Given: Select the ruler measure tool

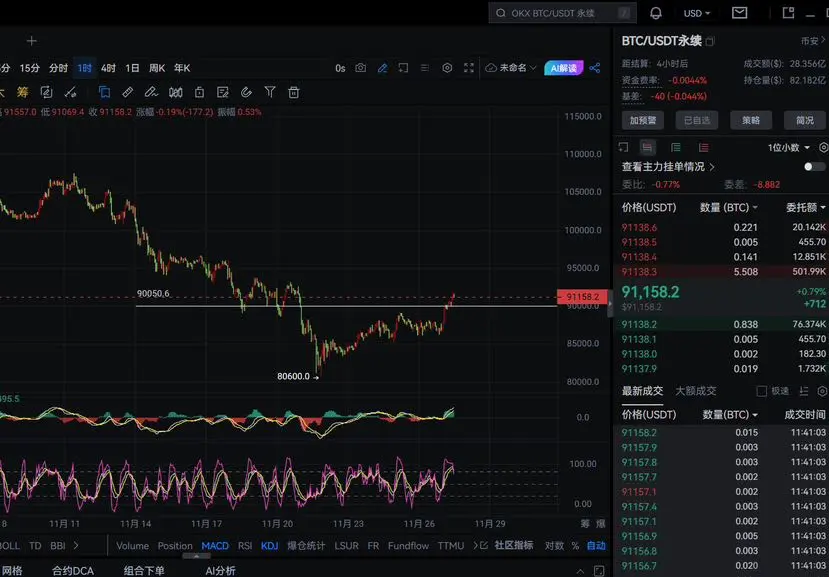Looking at the screenshot, I should [x=128, y=93].
